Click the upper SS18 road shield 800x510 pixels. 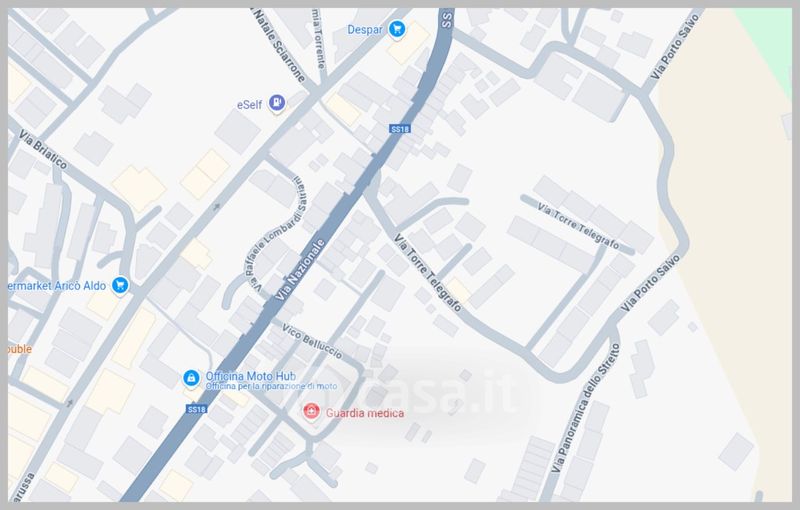[399, 129]
